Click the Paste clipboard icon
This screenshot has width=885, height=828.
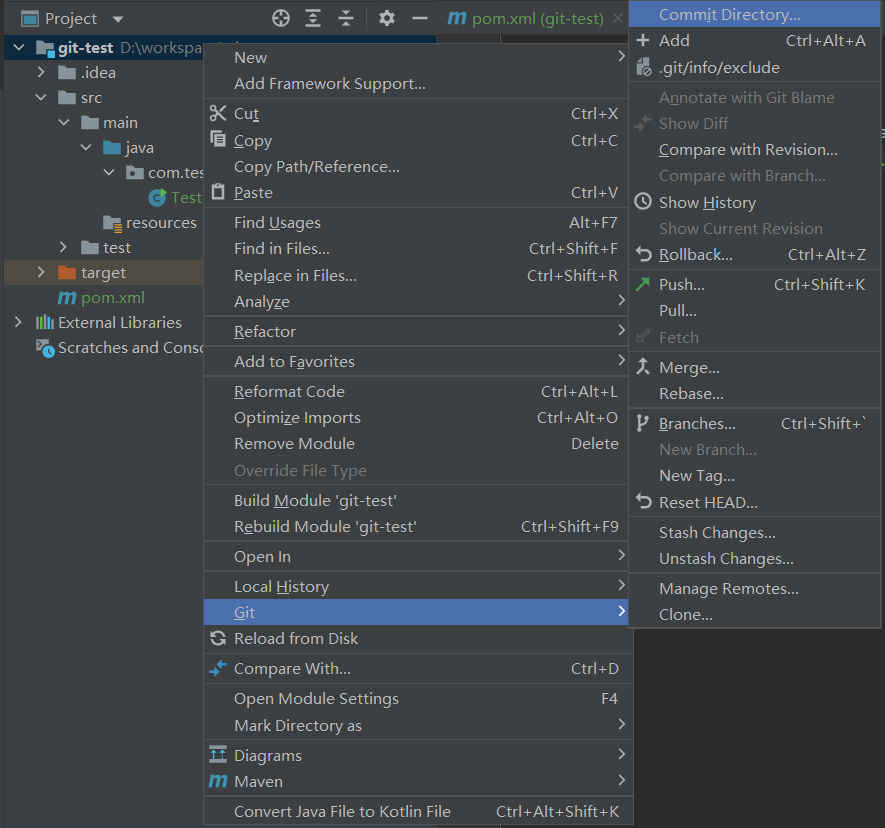[x=218, y=191]
